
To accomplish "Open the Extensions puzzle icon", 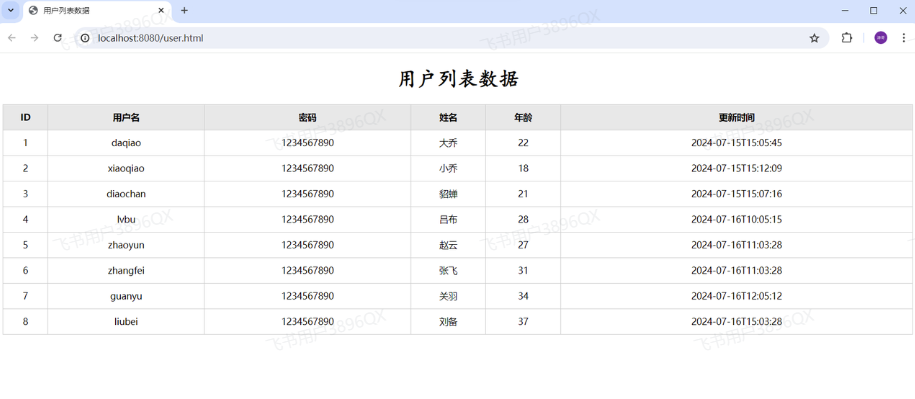I will [846, 38].
